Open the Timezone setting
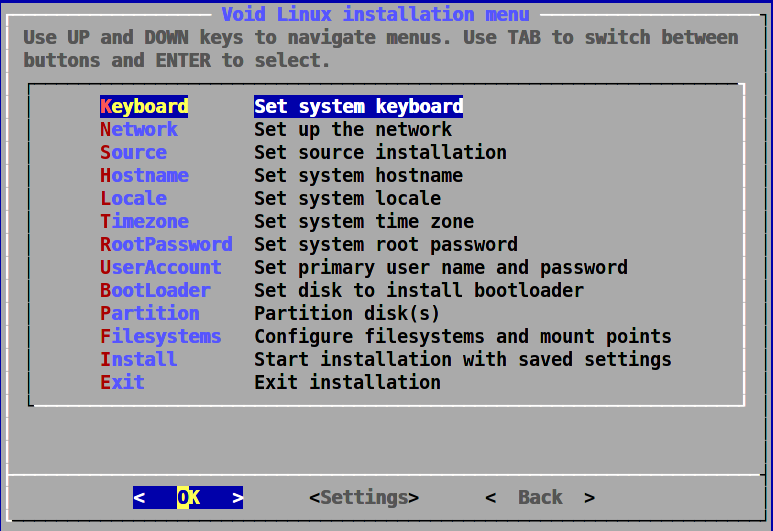773x531 pixels. point(144,221)
